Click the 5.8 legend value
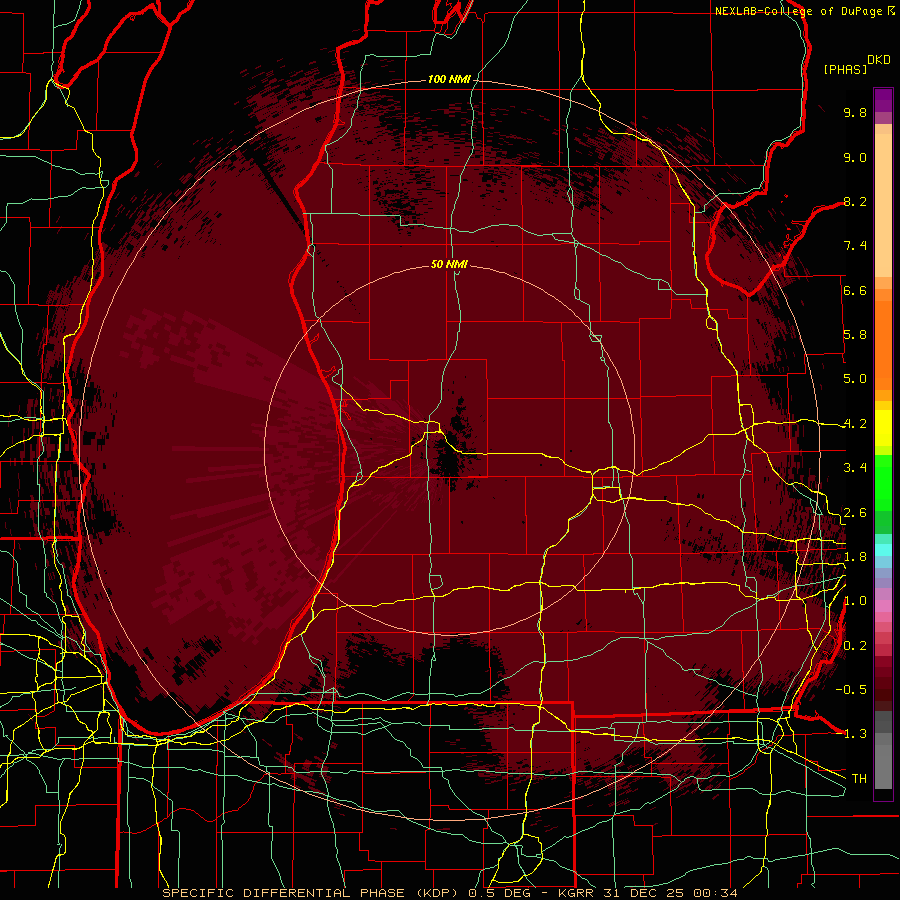 point(855,335)
